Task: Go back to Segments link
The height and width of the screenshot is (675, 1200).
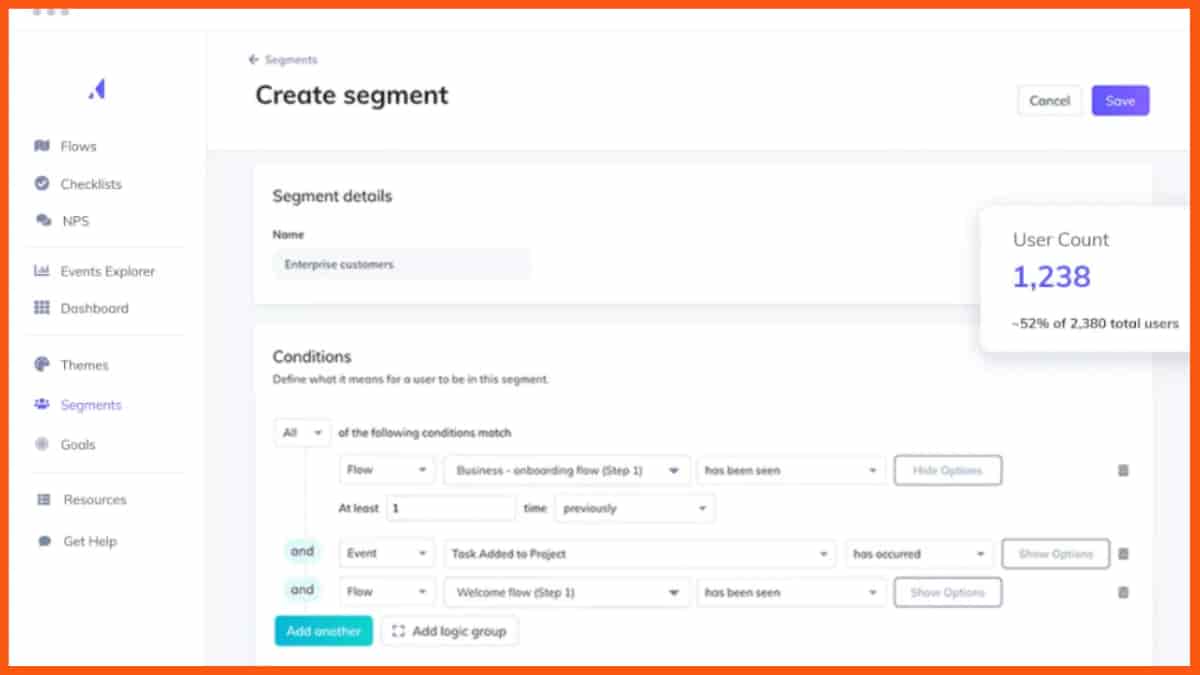Action: (x=283, y=60)
